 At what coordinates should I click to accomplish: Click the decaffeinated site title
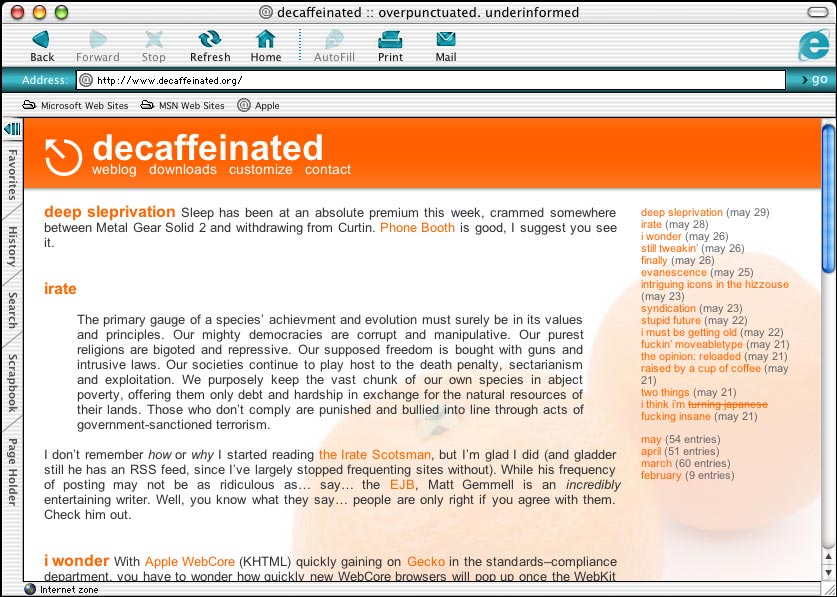(x=208, y=147)
